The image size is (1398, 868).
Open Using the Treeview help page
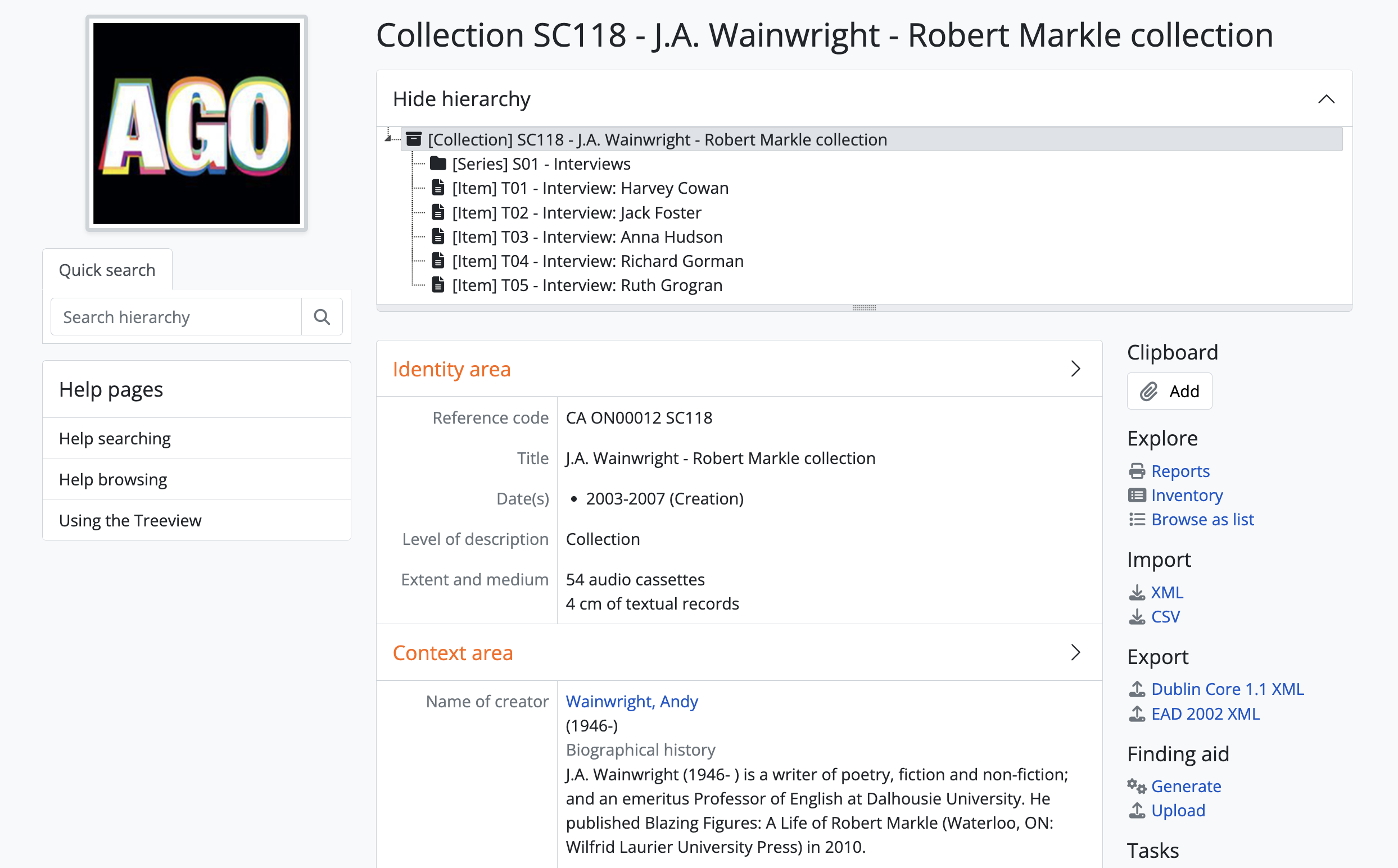(x=130, y=521)
